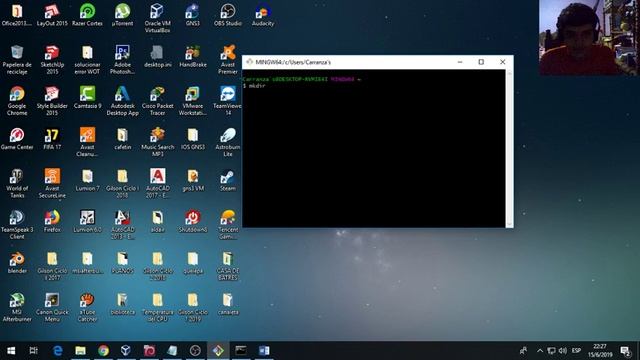Launch Lumion 7 from the desktop
Viewport: 640px width, 360px height.
pyautogui.click(x=87, y=180)
